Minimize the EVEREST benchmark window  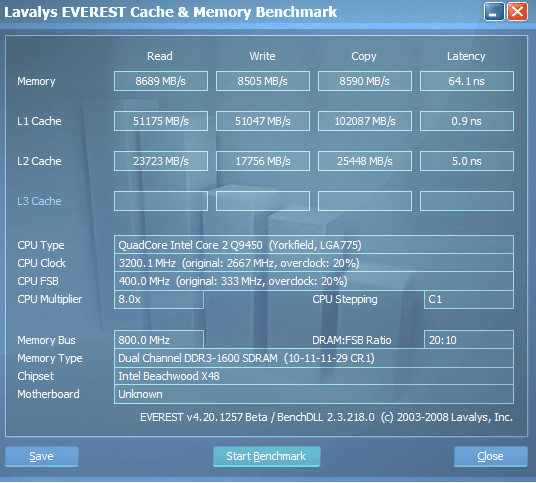click(494, 12)
